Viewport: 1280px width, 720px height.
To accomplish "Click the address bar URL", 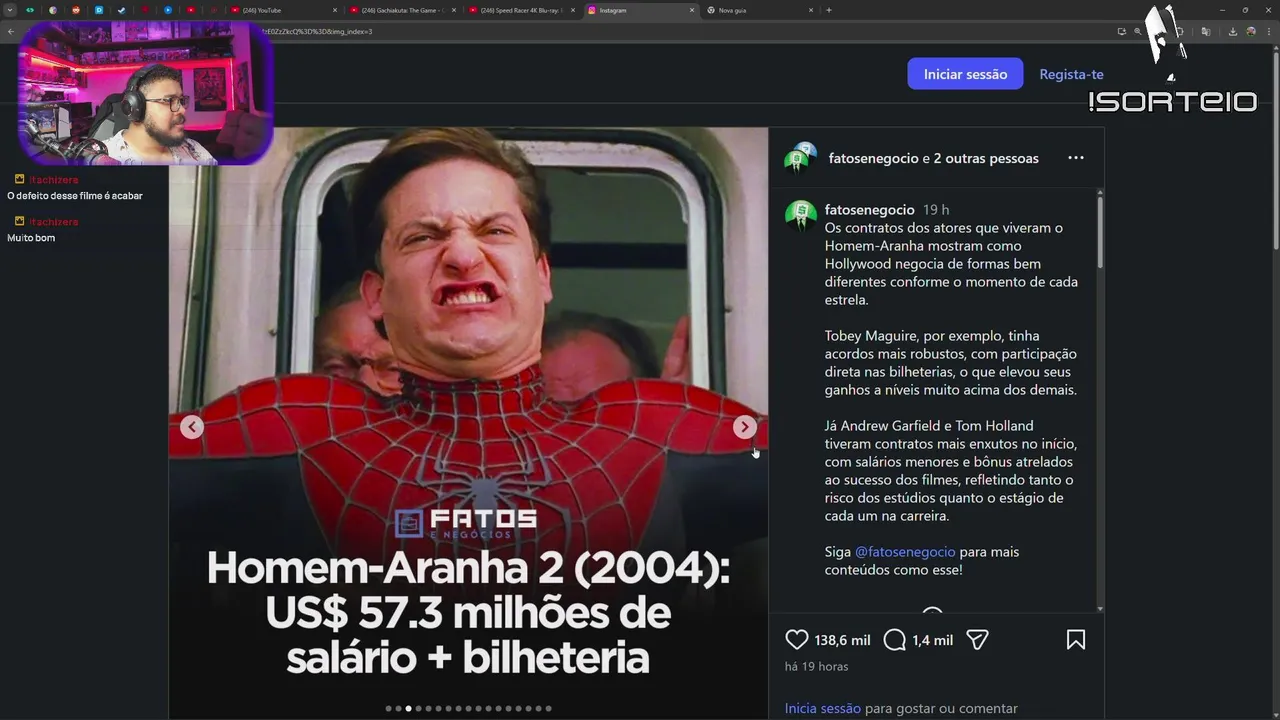I will [x=317, y=31].
